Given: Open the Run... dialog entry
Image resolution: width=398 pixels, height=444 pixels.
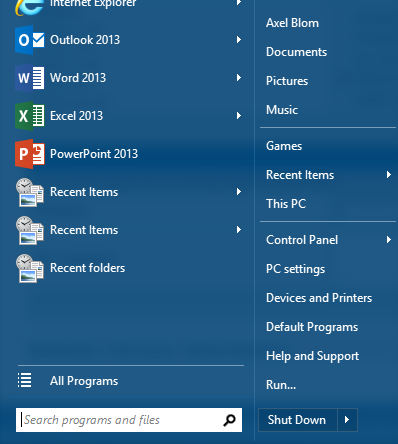Looking at the screenshot, I should 281,385.
